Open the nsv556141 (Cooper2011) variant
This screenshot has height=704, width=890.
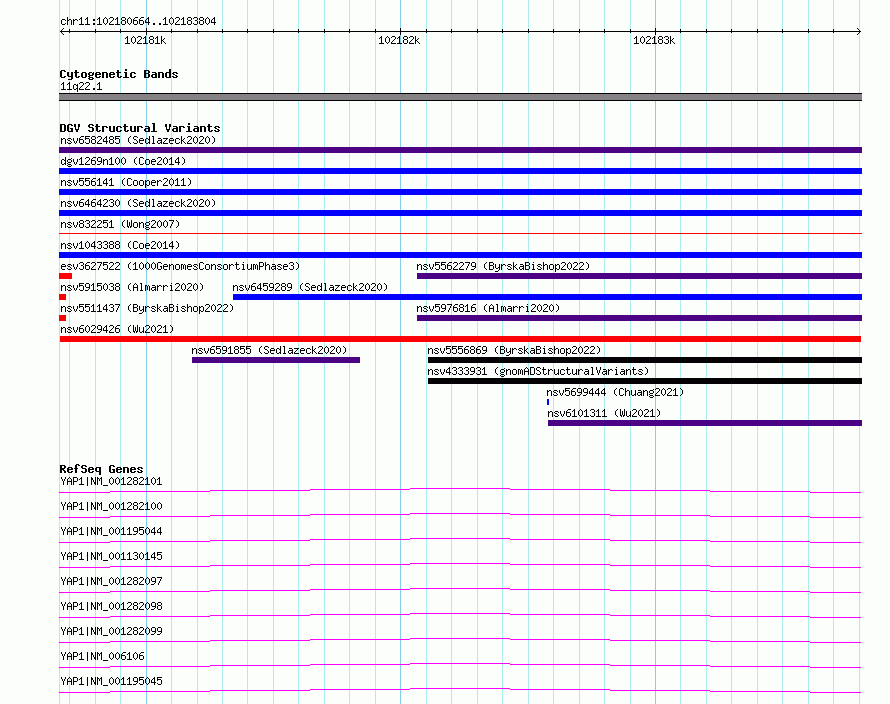[x=126, y=182]
